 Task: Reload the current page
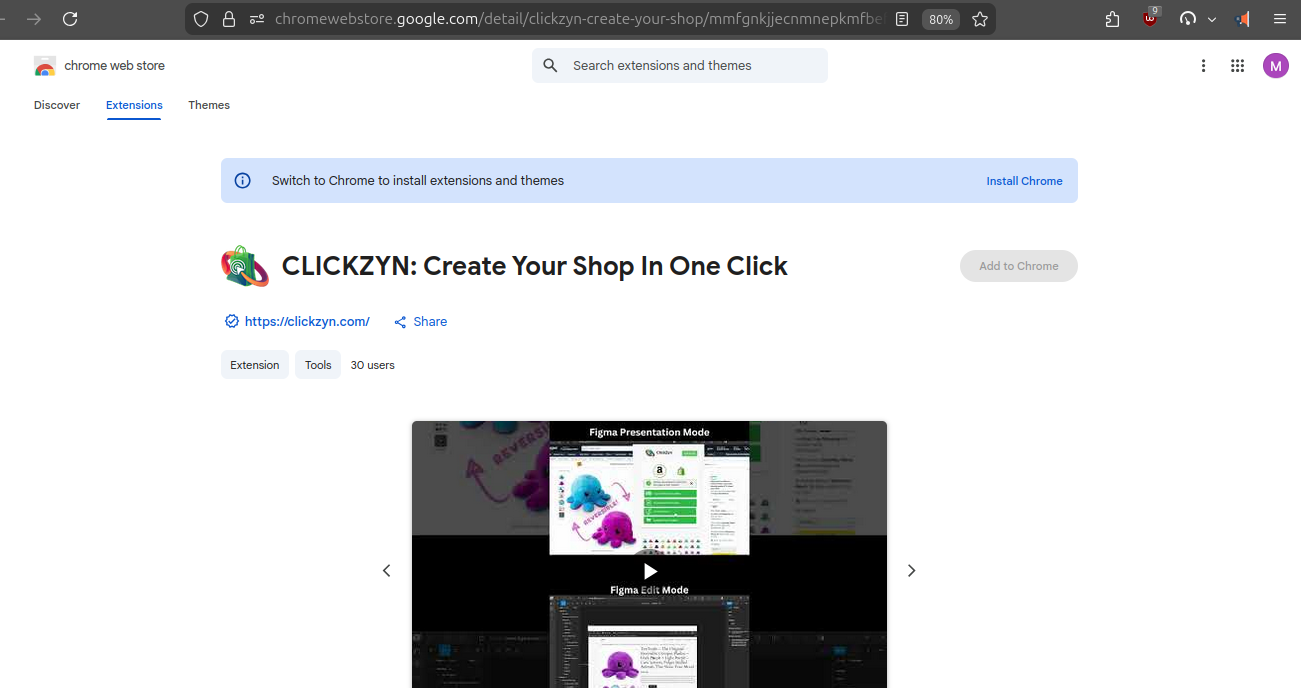point(70,19)
